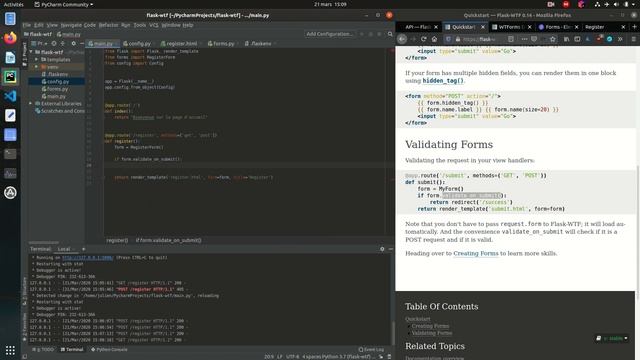Open PyCharm Community app menu in top bar
Viewport: 640px width, 360px height.
pos(64,4)
